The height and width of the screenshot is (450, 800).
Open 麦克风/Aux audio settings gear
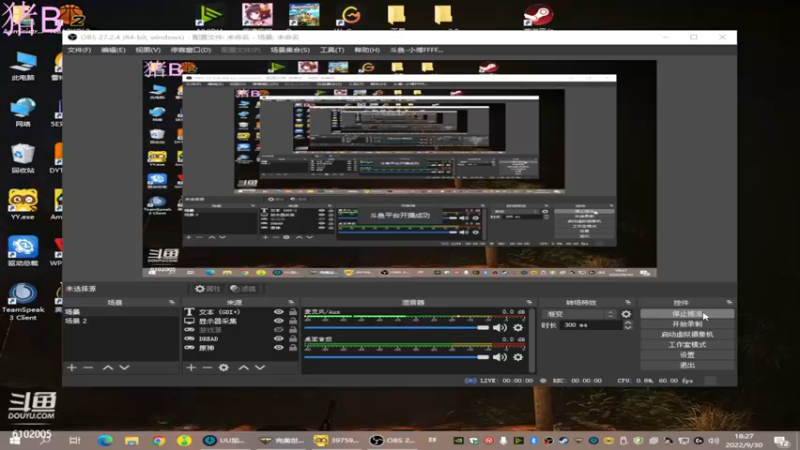click(518, 328)
